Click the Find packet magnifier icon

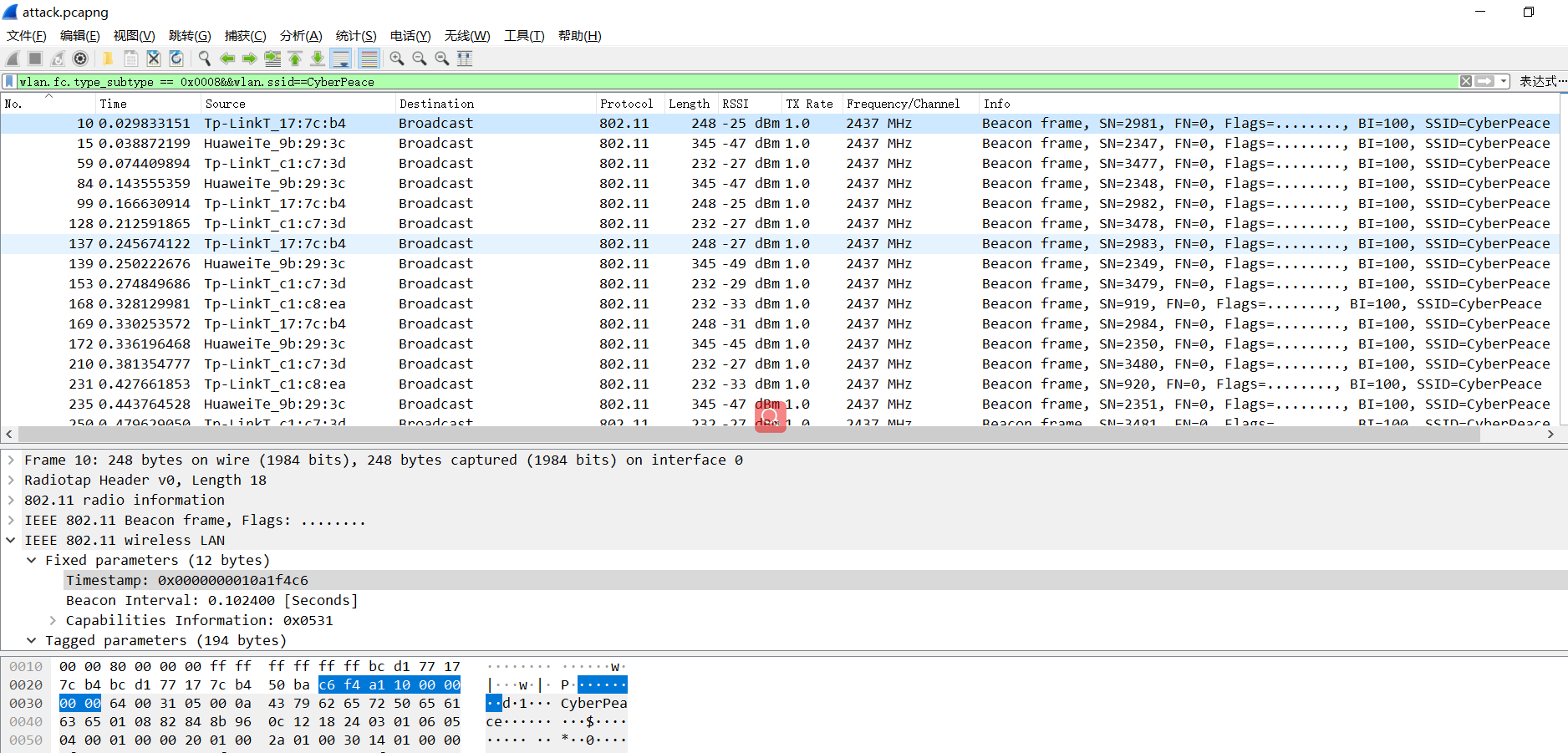(204, 59)
